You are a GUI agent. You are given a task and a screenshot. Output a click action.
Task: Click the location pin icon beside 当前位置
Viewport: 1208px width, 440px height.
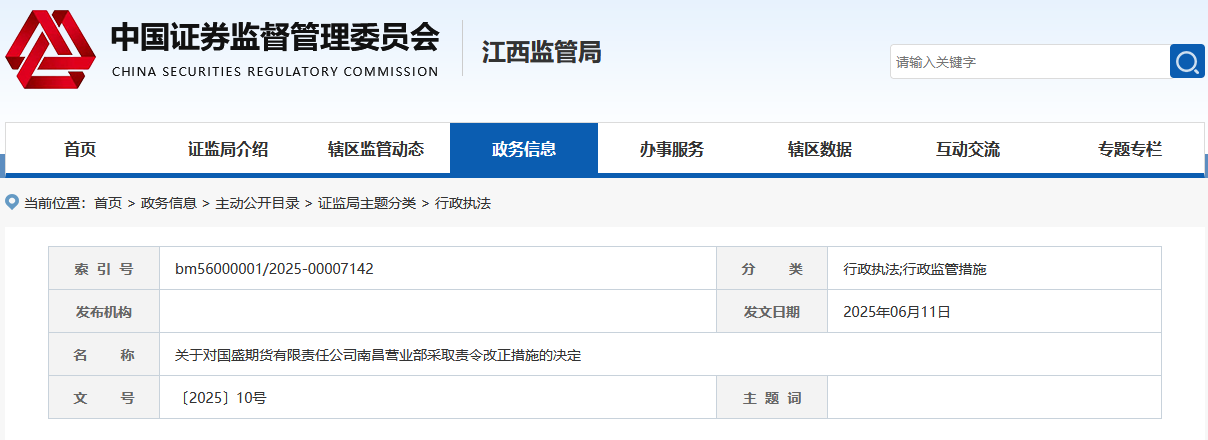[x=12, y=202]
